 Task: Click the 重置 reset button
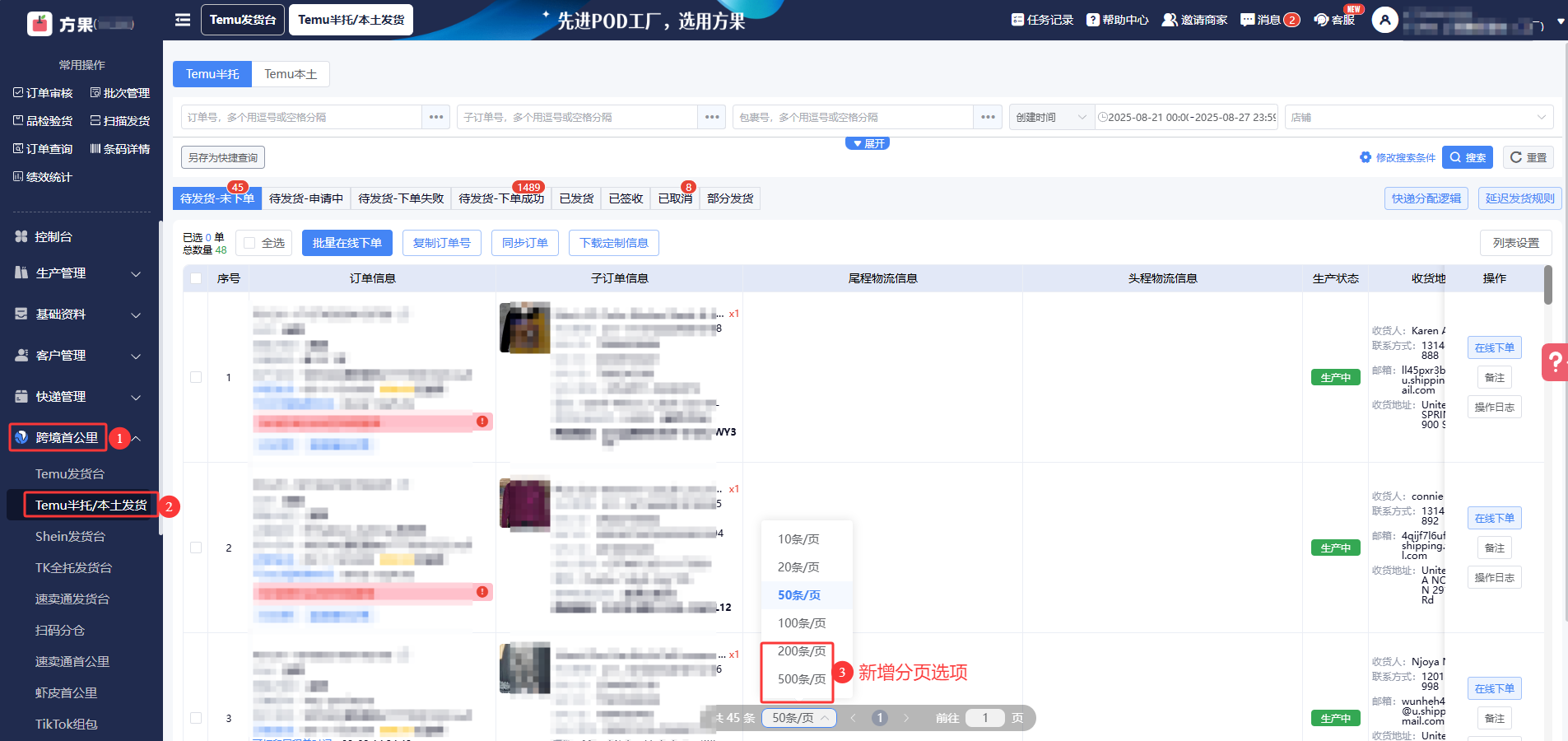click(1528, 157)
